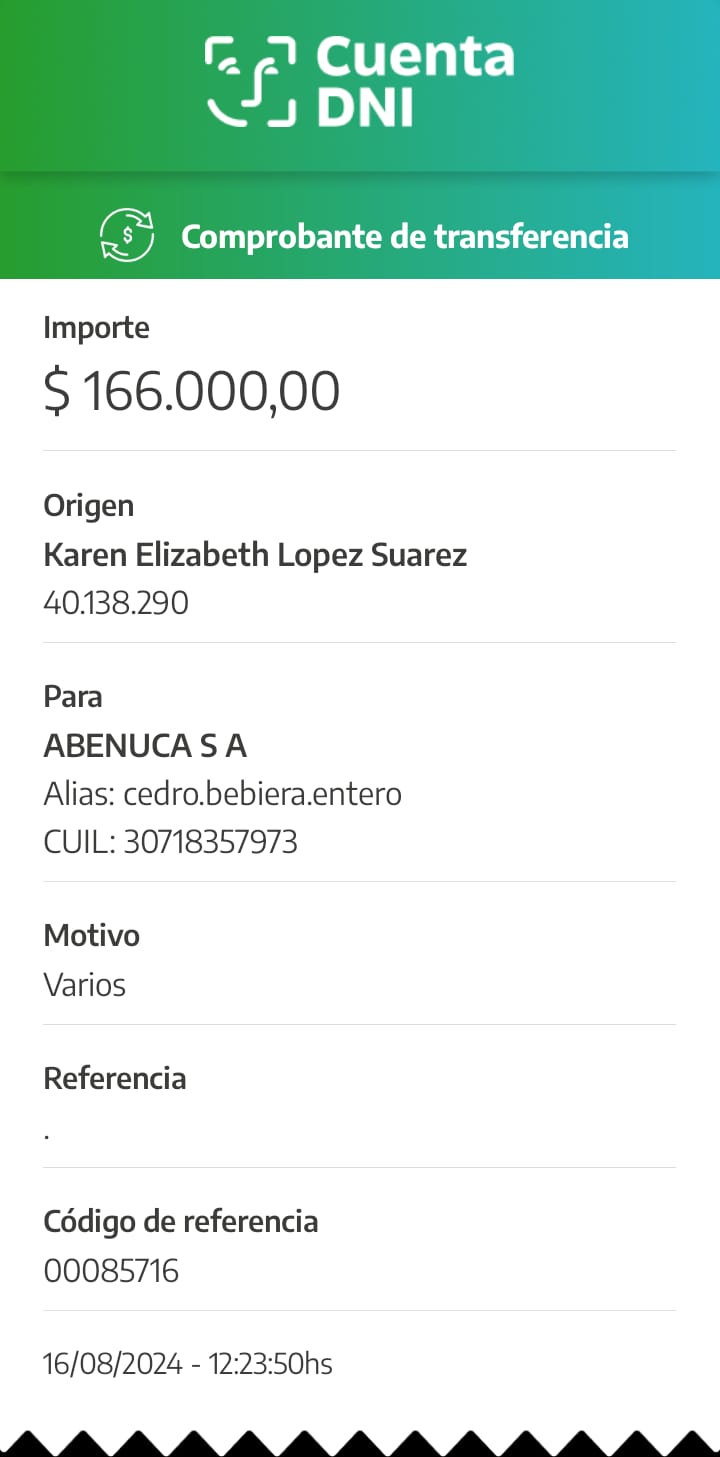Tap the date and time 16/08/2024 stamp
The height and width of the screenshot is (1457, 720).
point(188,1364)
